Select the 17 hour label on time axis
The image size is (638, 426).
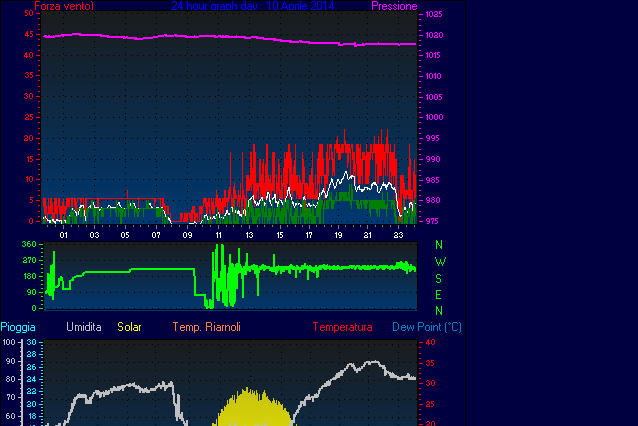(309, 235)
